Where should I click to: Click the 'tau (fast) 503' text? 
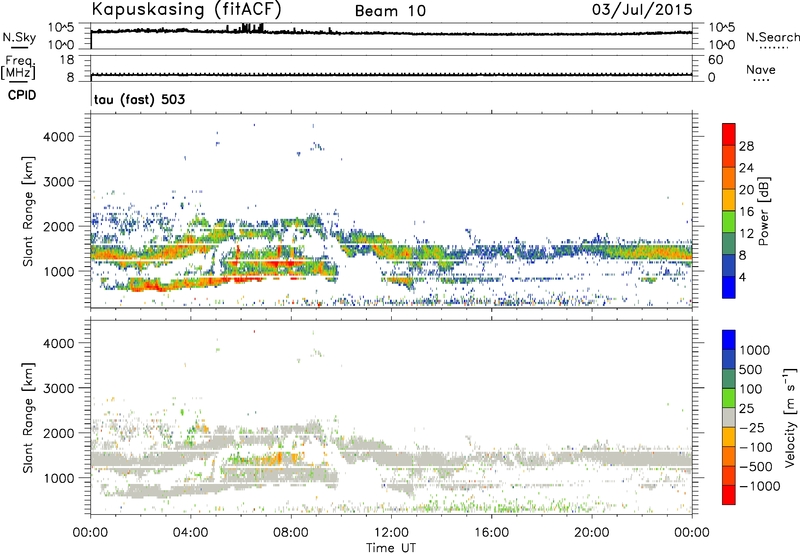tap(139, 99)
